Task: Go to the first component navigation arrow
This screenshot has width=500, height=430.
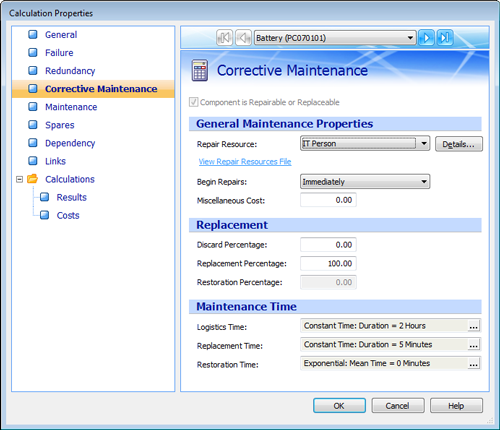Action: pyautogui.click(x=224, y=38)
